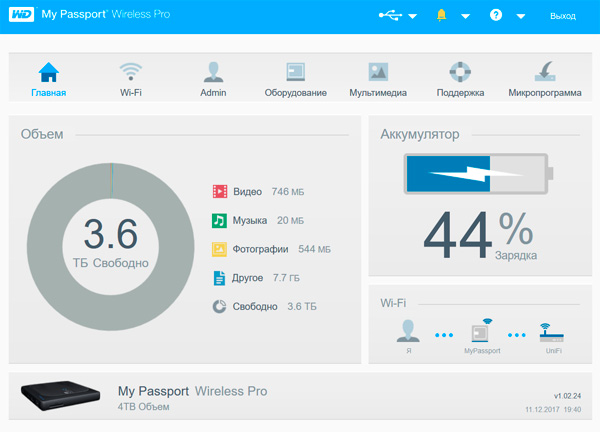Switch to the Admin tab
Screen dimensions: 600x432
pyautogui.click(x=213, y=79)
